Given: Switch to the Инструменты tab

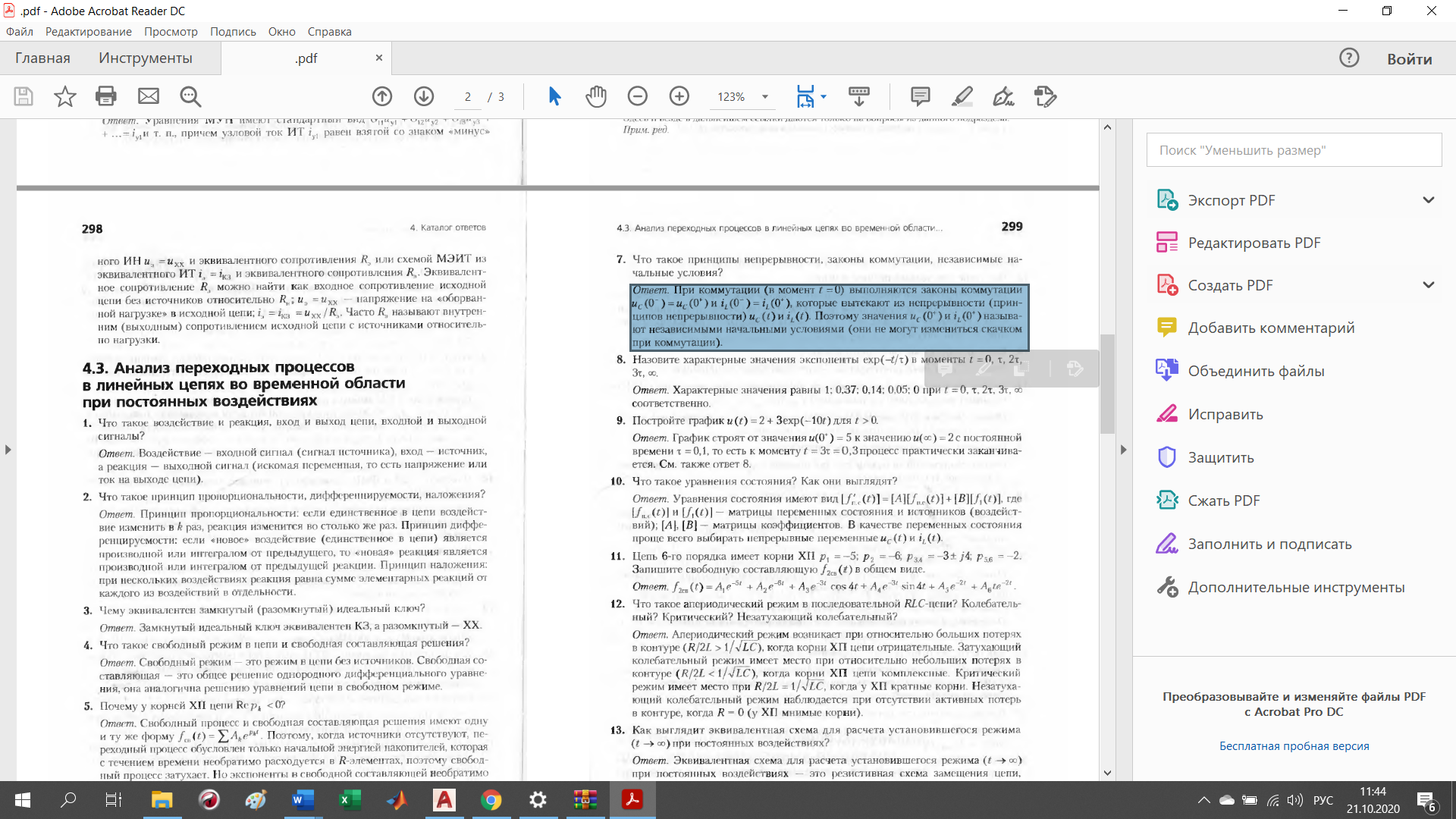Looking at the screenshot, I should pyautogui.click(x=146, y=58).
